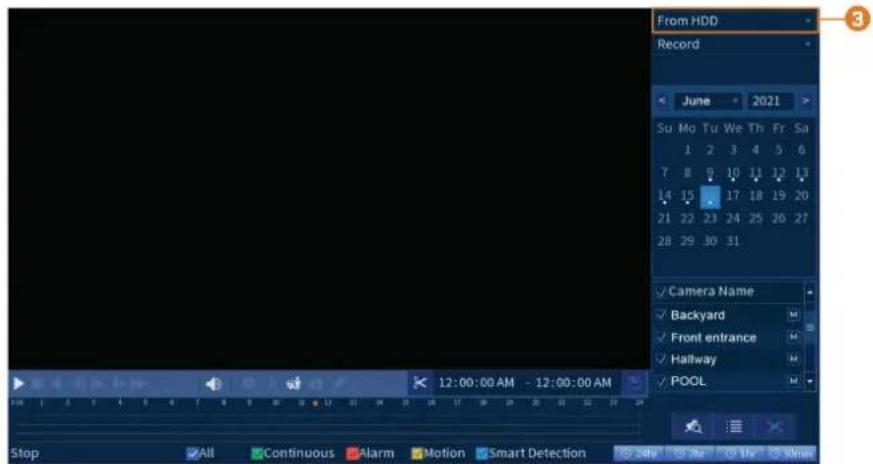The width and height of the screenshot is (873, 464).
Task: Toggle the audio speaker icon
Action: pyautogui.click(x=214, y=383)
